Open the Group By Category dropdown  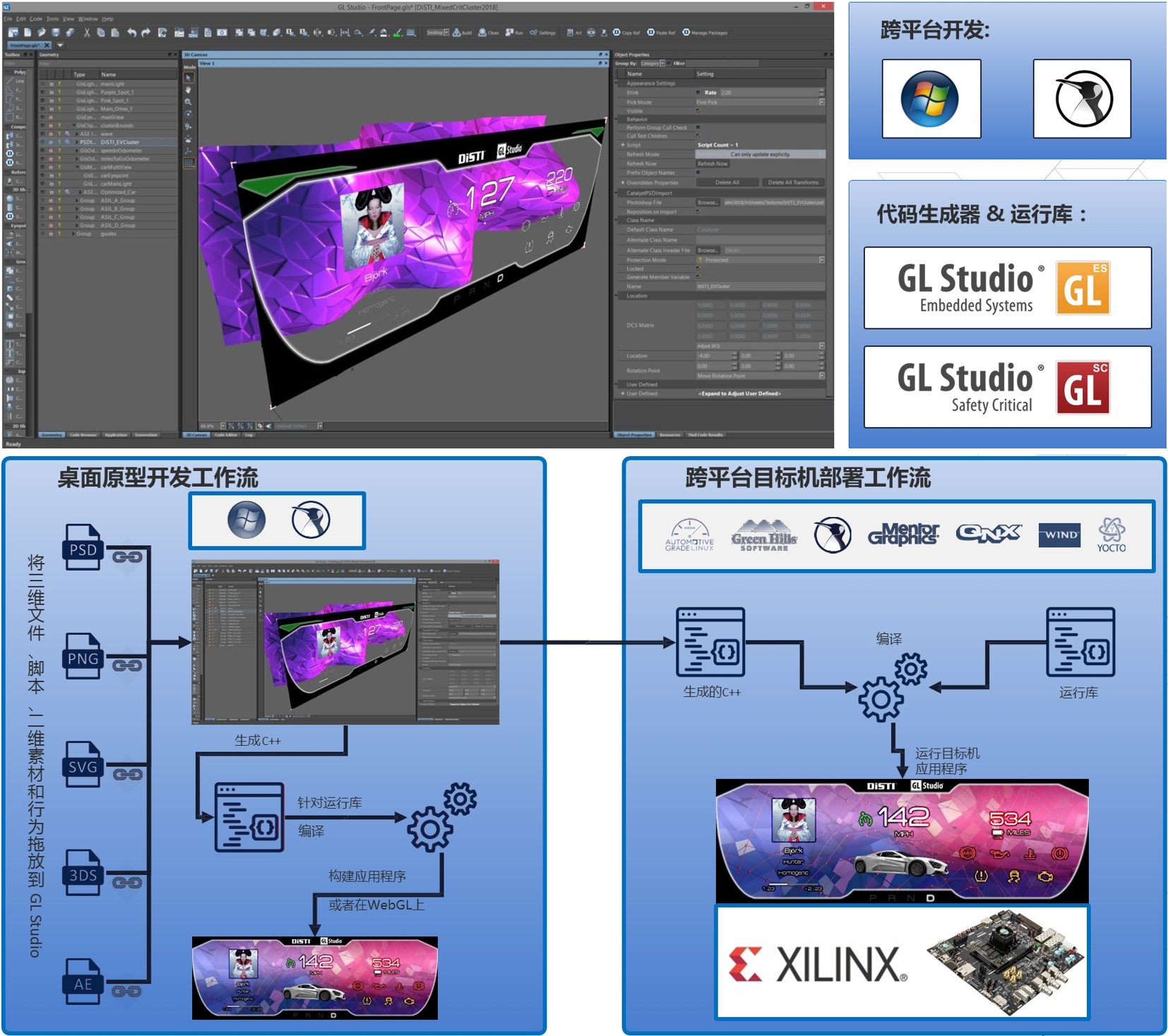click(x=653, y=64)
